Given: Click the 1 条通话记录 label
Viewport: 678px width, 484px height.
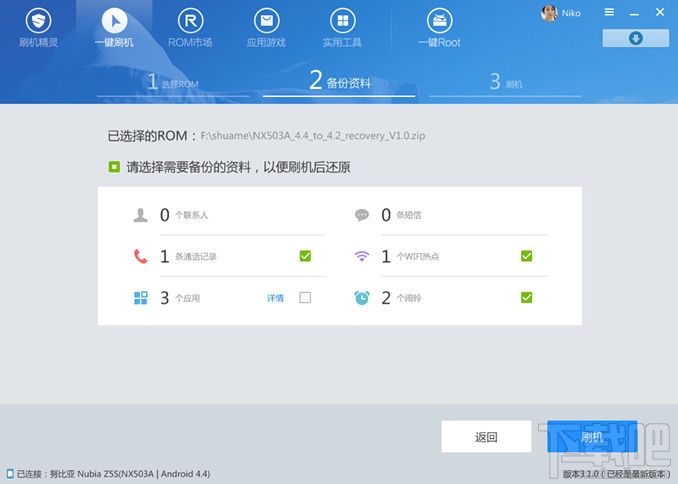Looking at the screenshot, I should tap(188, 256).
